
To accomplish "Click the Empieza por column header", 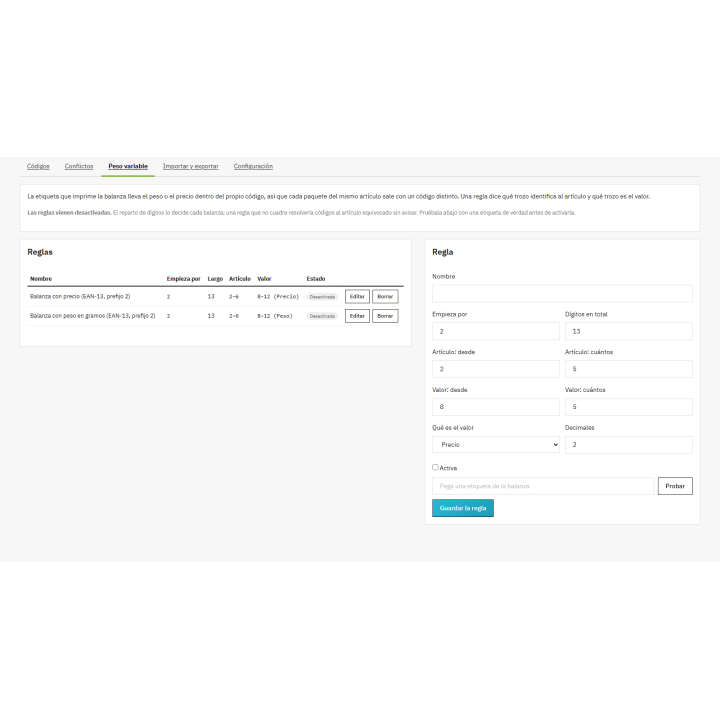I will (184, 279).
